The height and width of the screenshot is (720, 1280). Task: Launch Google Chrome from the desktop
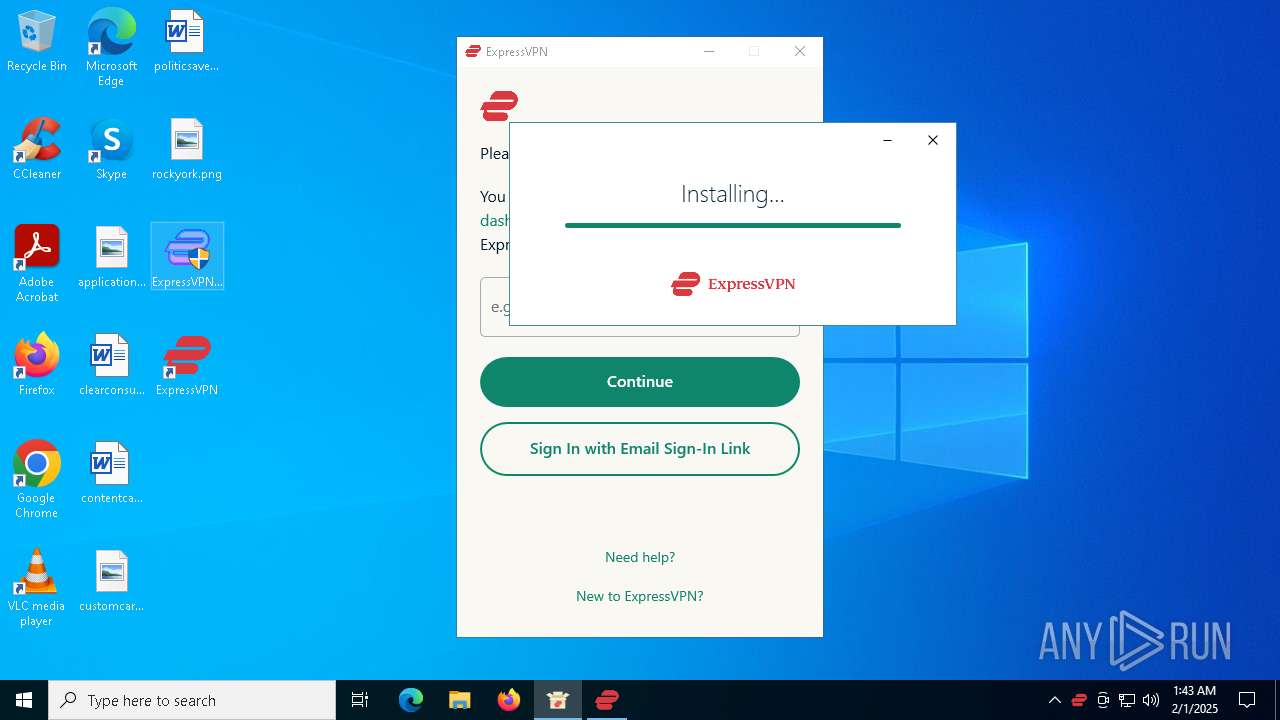pyautogui.click(x=37, y=480)
